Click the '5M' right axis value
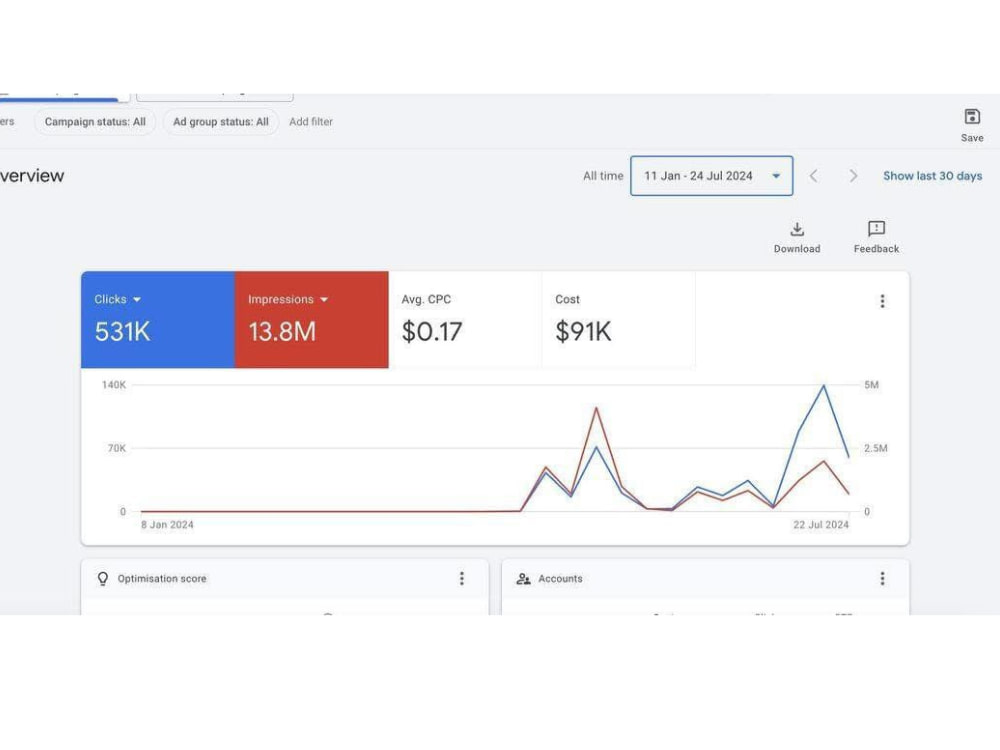 [x=871, y=385]
